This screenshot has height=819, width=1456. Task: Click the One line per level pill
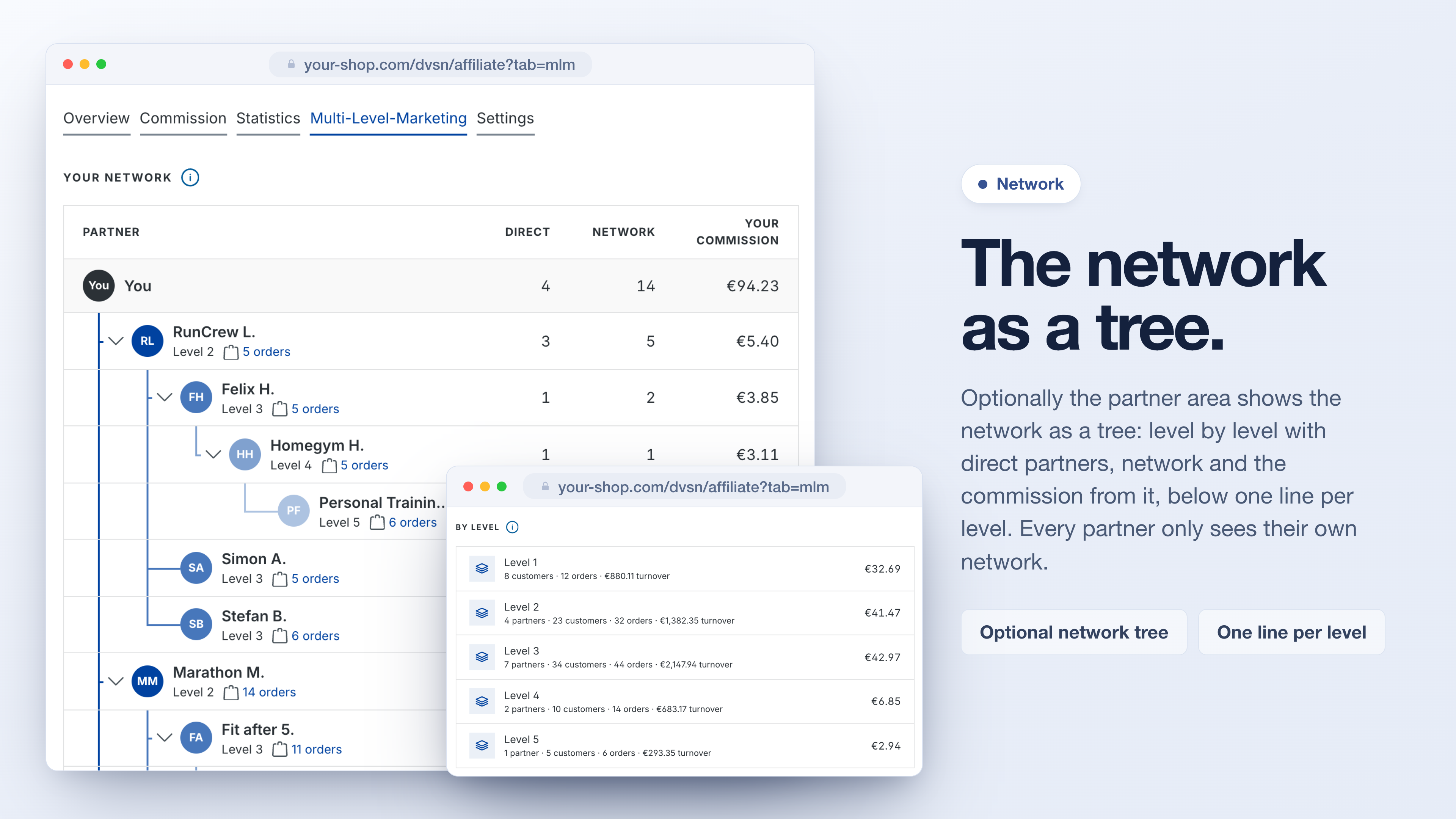(x=1291, y=632)
